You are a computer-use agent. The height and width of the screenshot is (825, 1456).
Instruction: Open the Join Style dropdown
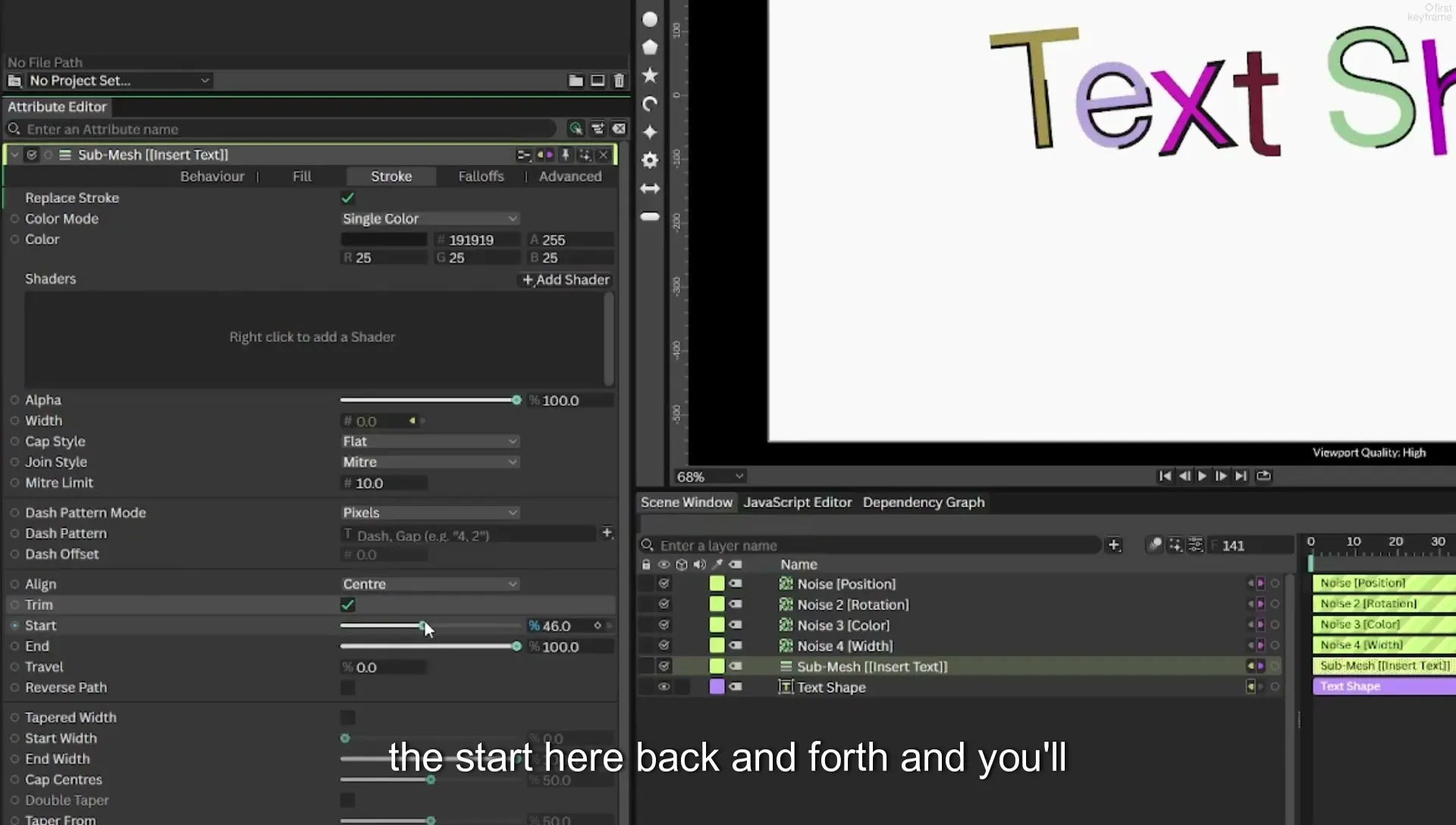coord(430,462)
